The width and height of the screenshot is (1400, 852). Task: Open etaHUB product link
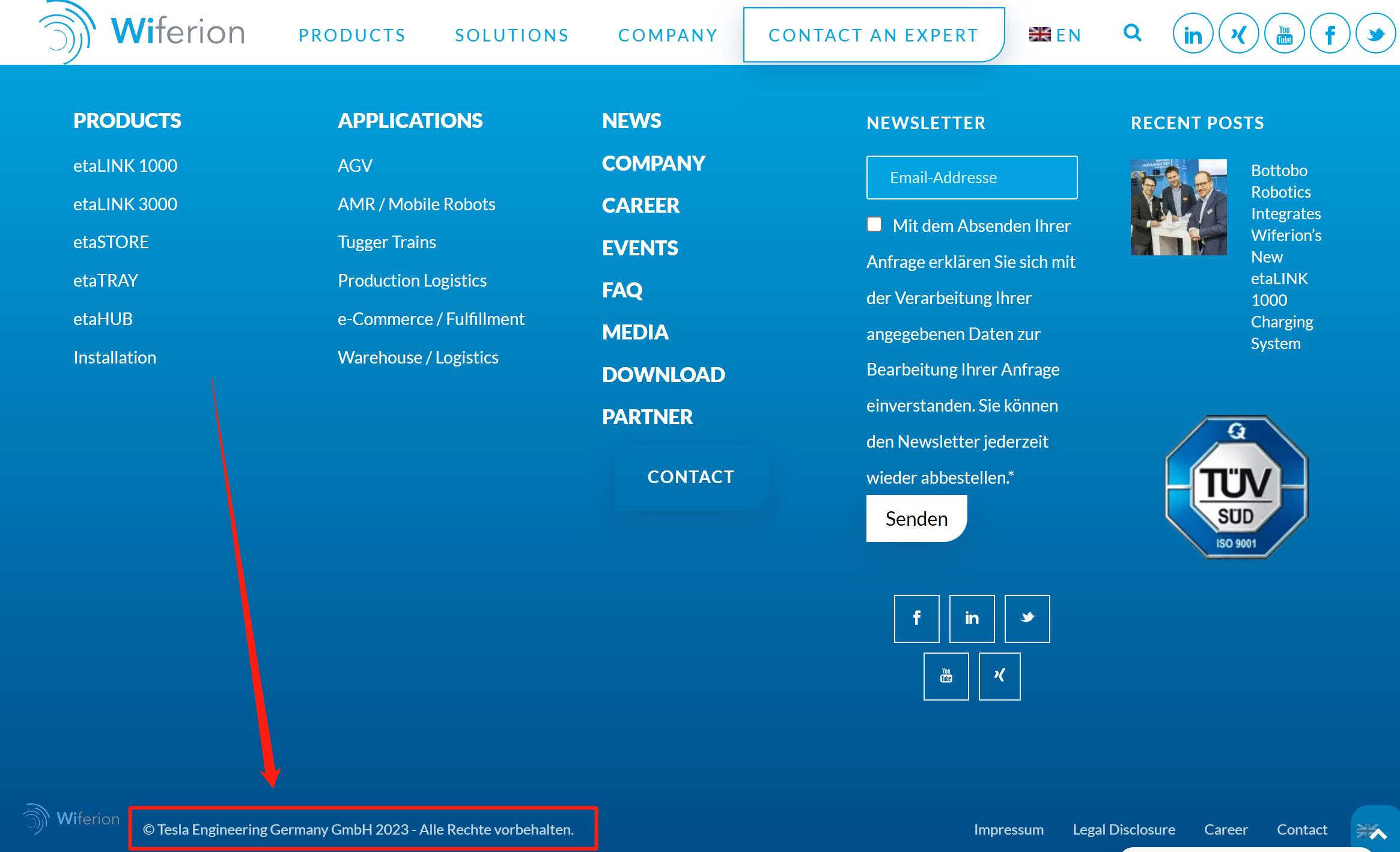click(103, 319)
